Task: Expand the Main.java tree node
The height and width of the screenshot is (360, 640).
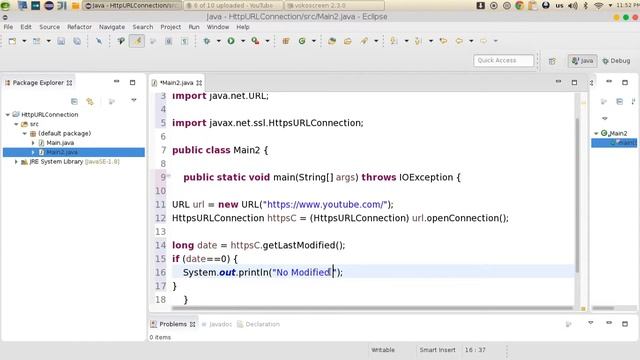Action: 33,143
